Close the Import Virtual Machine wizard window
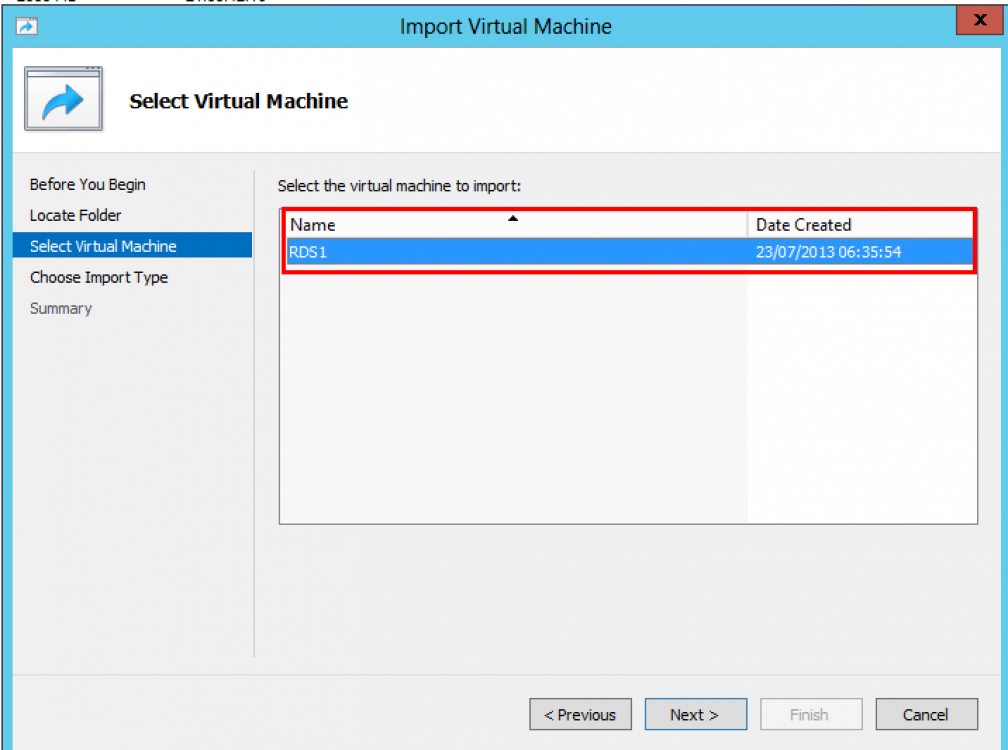Viewport: 1008px width, 750px height. 978,20
